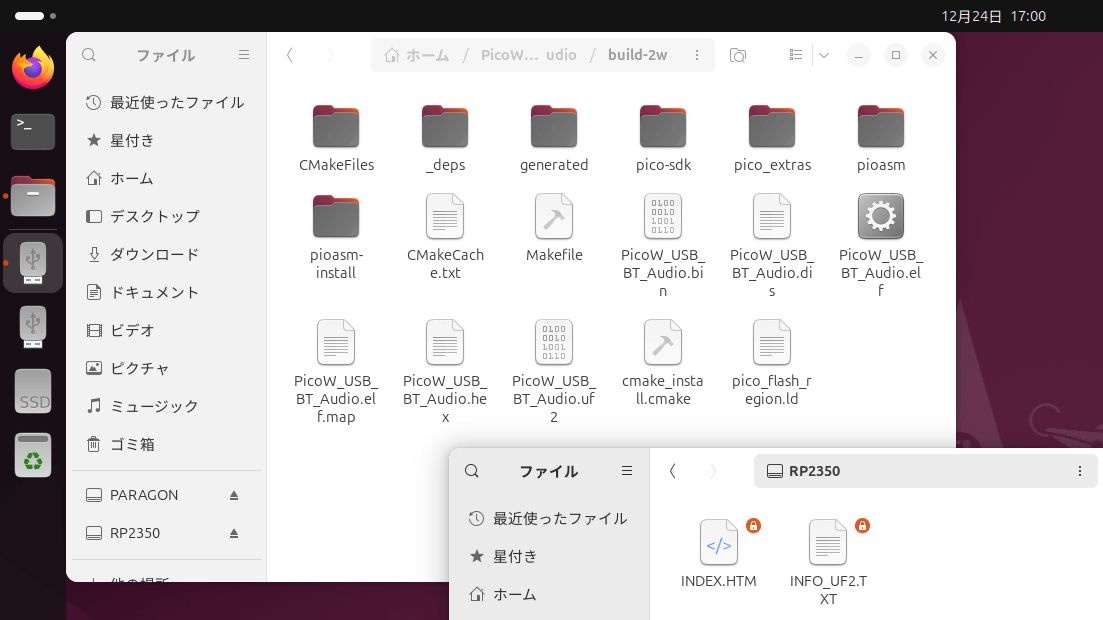This screenshot has height=620, width=1103.
Task: Open ゴミ箱 in the main sidebar
Action: coord(132,444)
